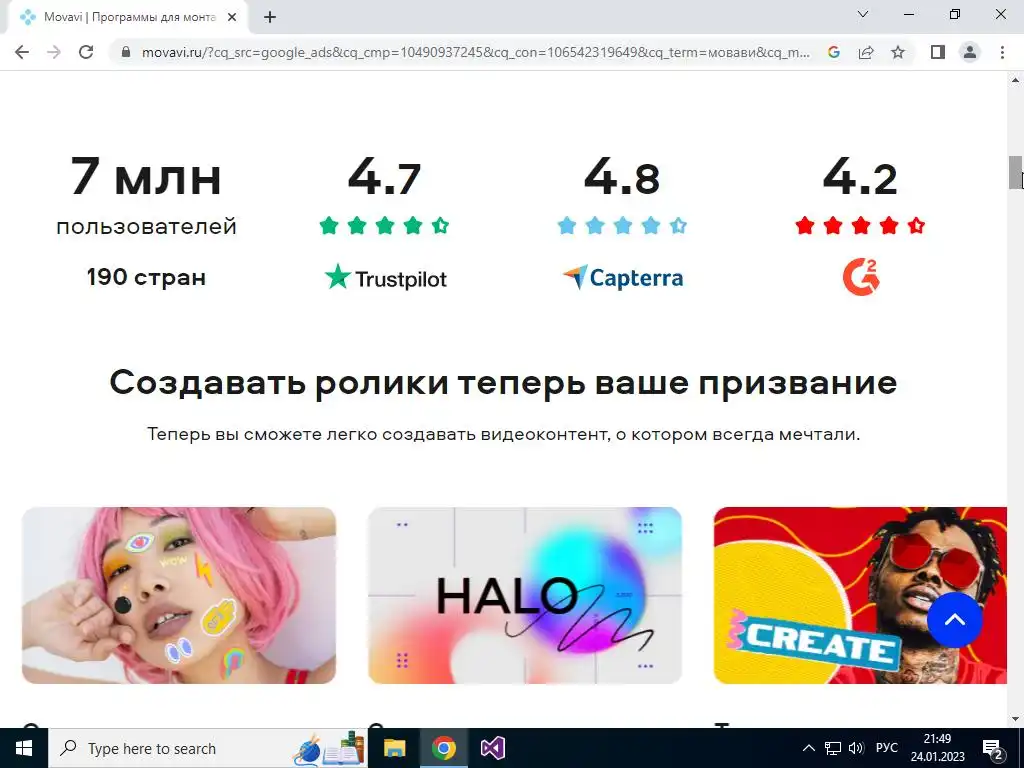1024x768 pixels.
Task: Click the blue scroll-to-top arrow button
Action: (x=954, y=620)
